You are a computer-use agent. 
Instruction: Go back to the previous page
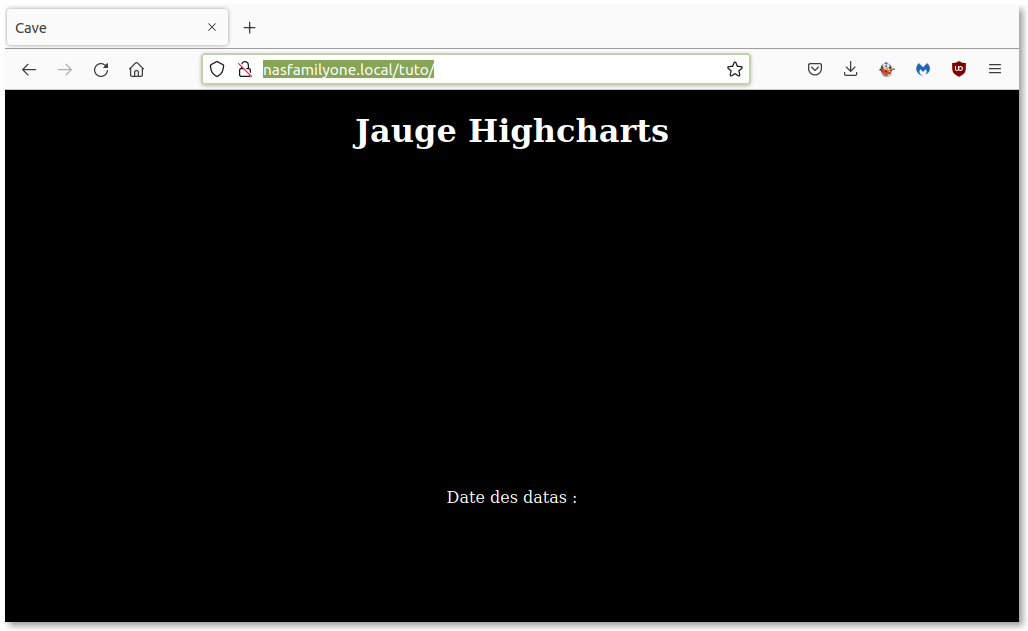pos(29,70)
